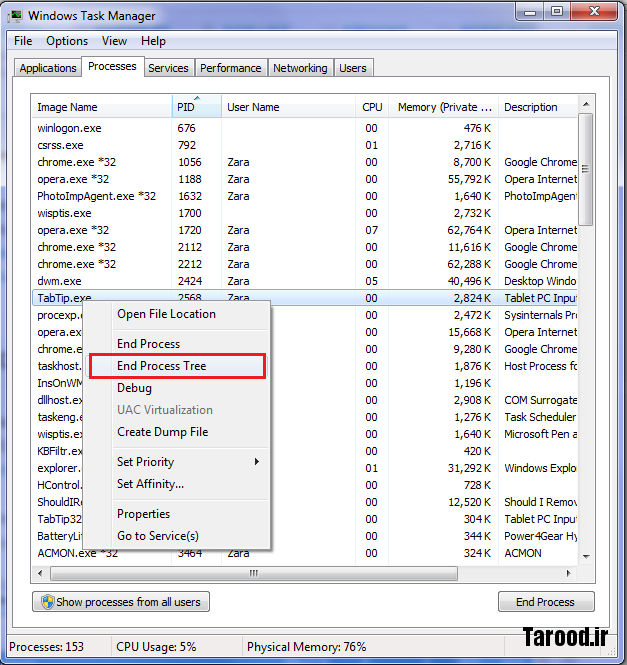Image resolution: width=627 pixels, height=665 pixels.
Task: Click Processes: 153 in status bar
Action: click(x=47, y=647)
